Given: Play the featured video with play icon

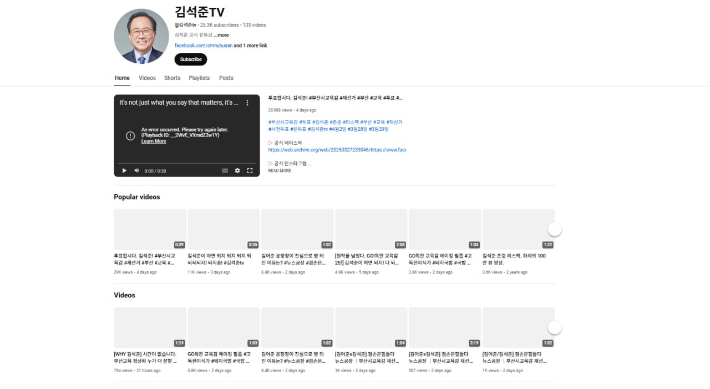Looking at the screenshot, I should [124, 171].
